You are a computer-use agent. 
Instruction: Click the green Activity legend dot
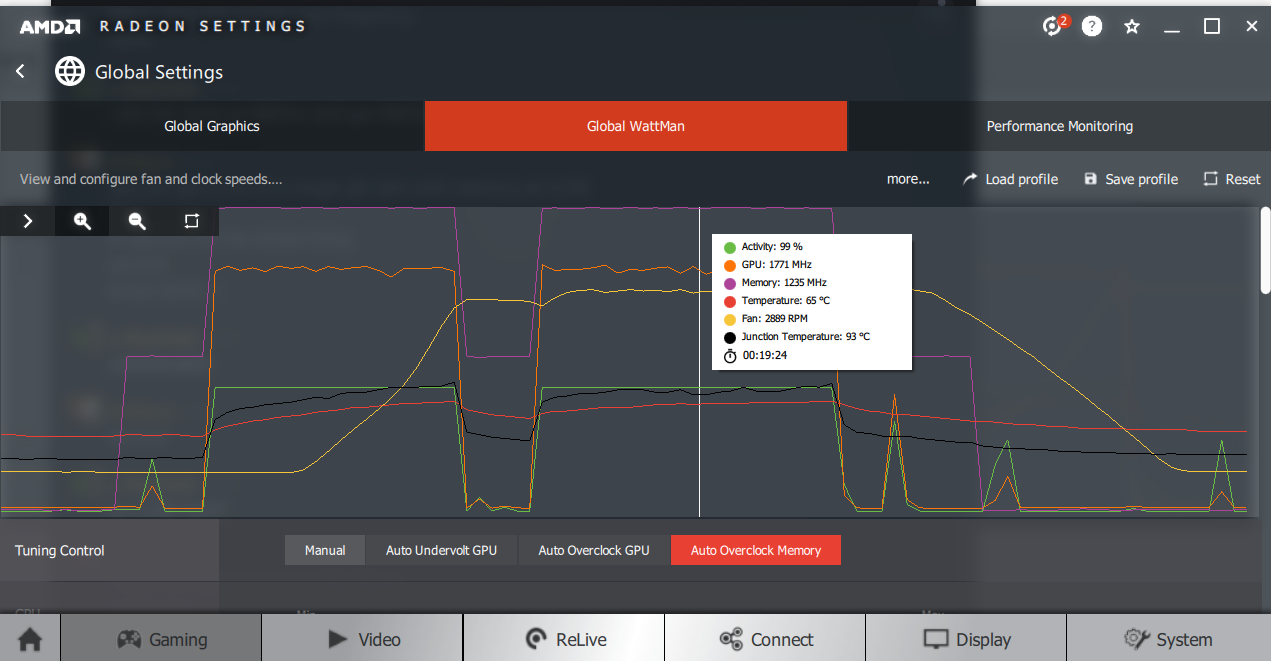(x=730, y=247)
